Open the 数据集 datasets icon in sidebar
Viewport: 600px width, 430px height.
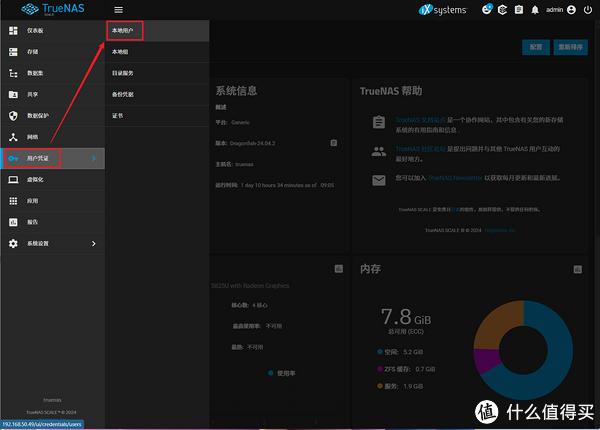tap(13, 73)
